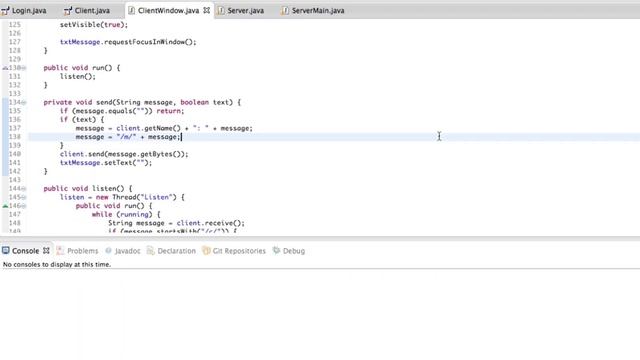The image size is (640, 360).
Task: Collapse the run() method at line 130
Action: click(24, 68)
